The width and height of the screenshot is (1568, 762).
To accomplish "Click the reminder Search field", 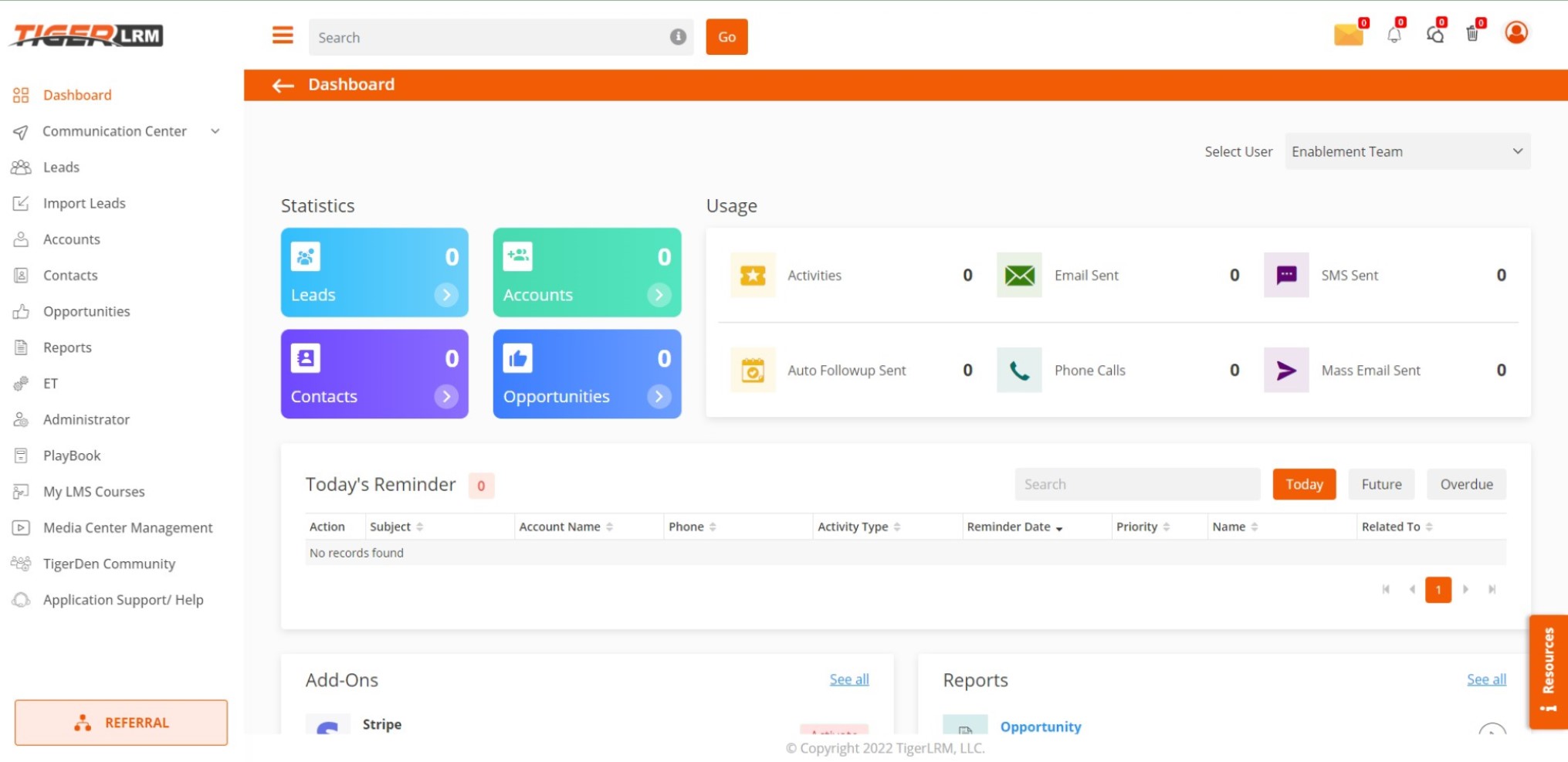I will [x=1137, y=484].
